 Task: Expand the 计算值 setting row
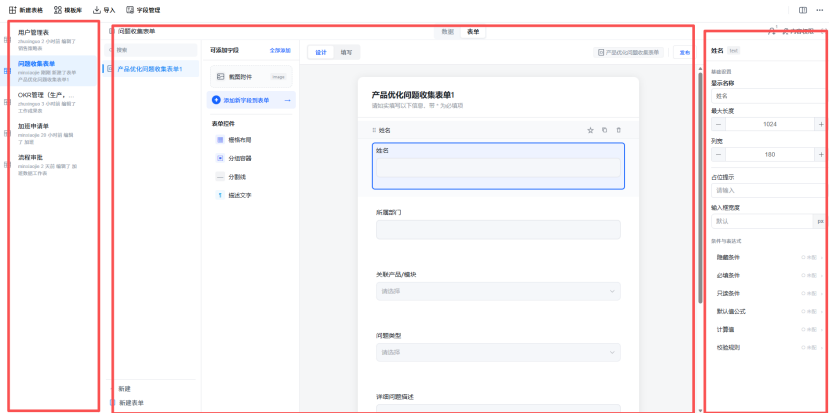coord(769,329)
